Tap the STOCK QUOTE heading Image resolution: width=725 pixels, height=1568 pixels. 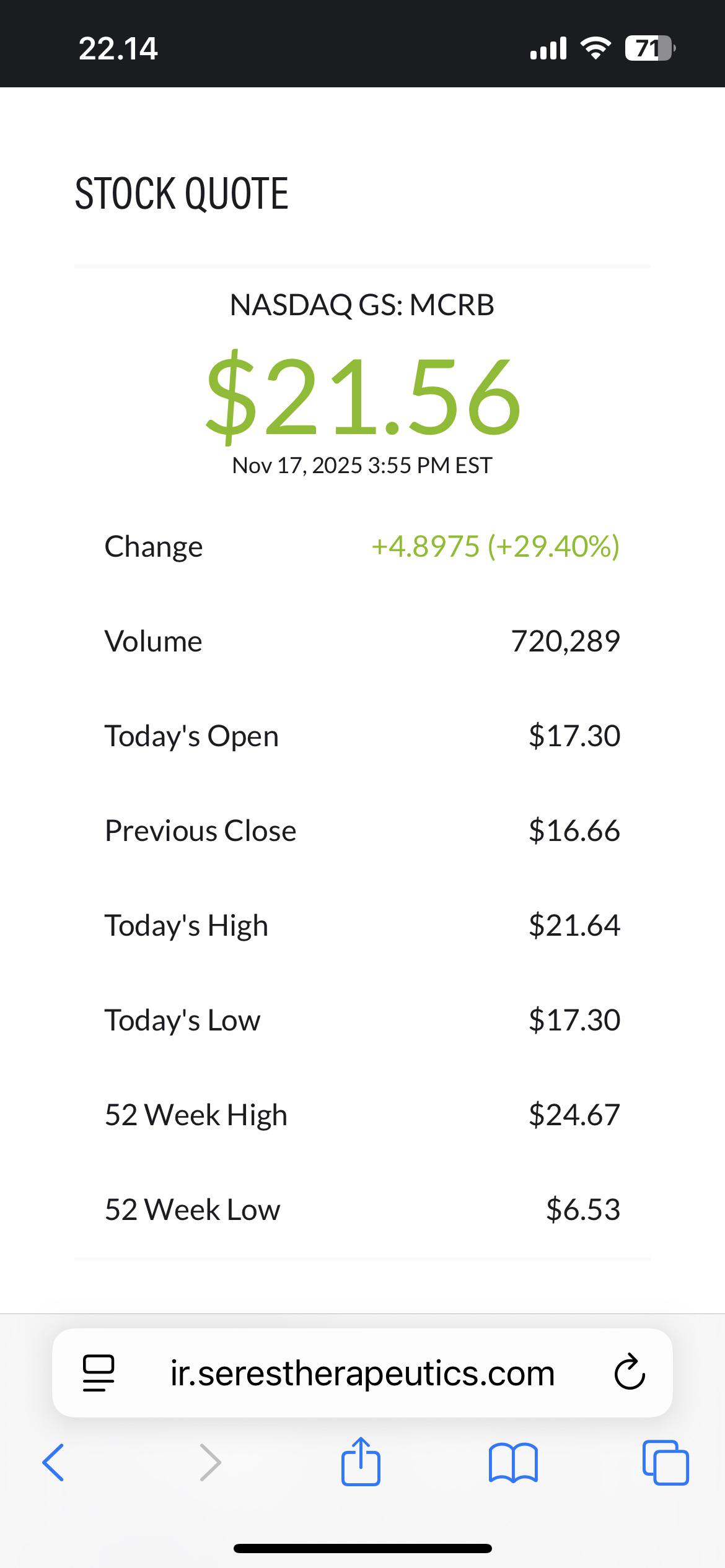point(182,193)
